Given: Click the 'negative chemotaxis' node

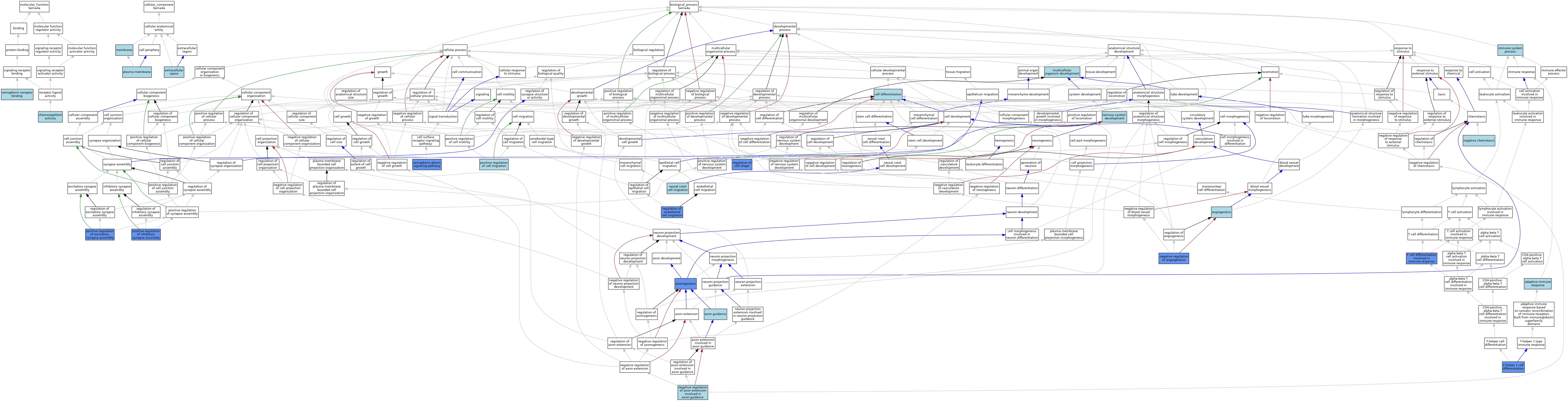Looking at the screenshot, I should [1479, 141].
